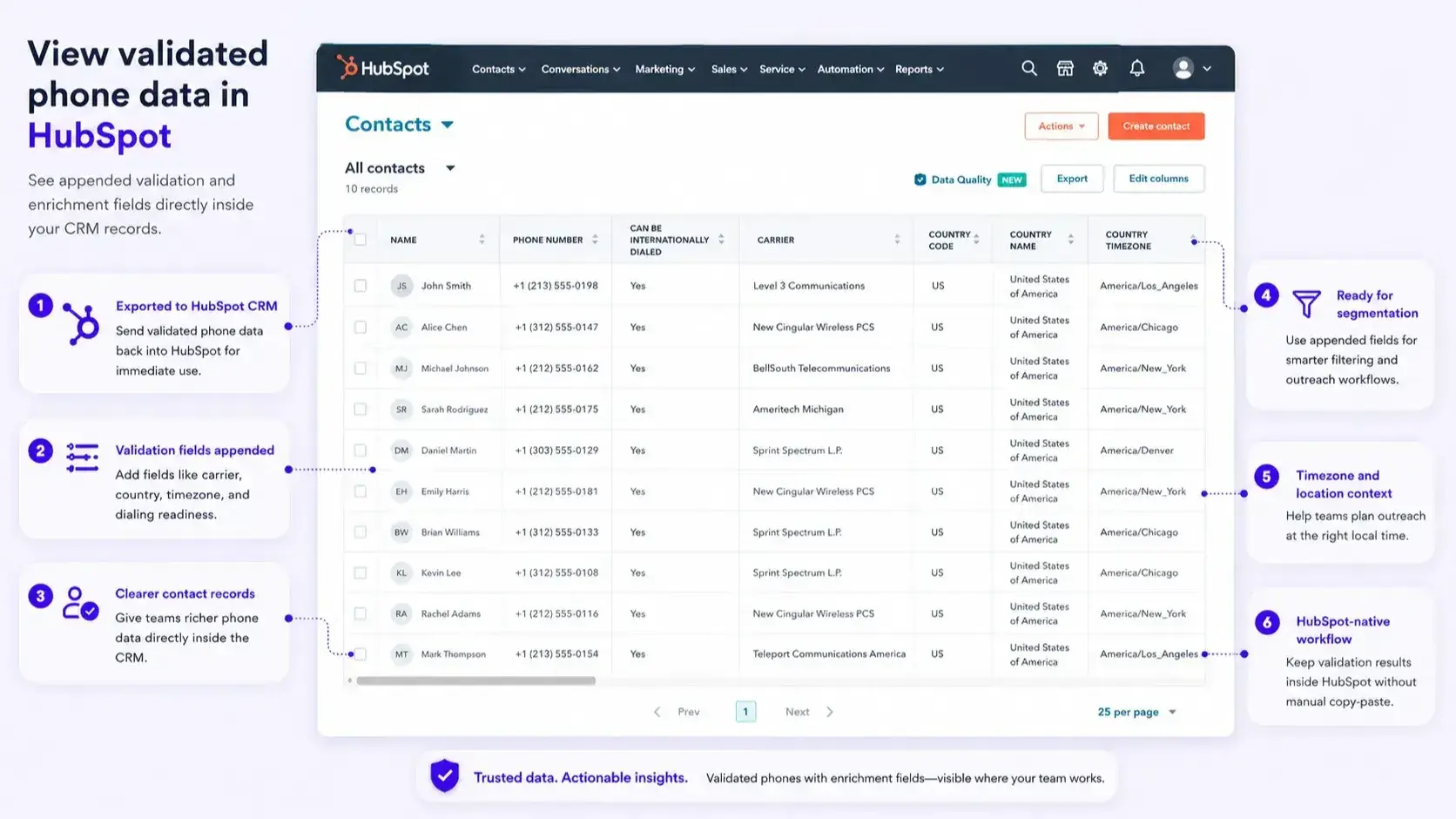The image size is (1456, 819).
Task: Tick the select-all header checkbox
Action: pyautogui.click(x=361, y=240)
